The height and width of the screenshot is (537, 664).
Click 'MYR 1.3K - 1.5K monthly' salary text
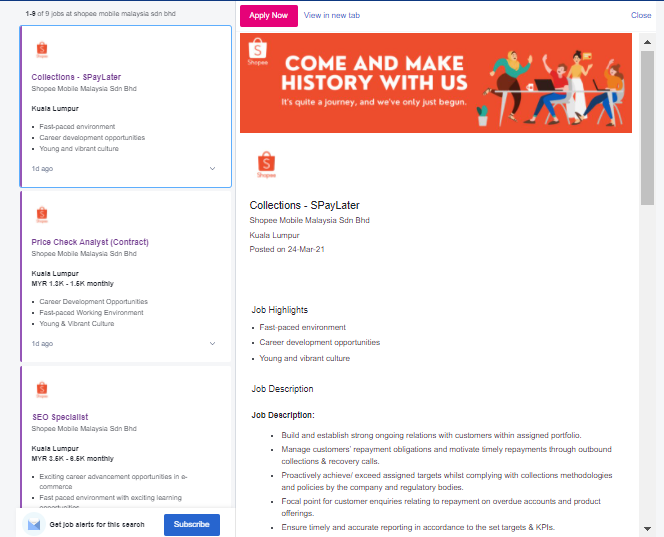click(x=72, y=283)
